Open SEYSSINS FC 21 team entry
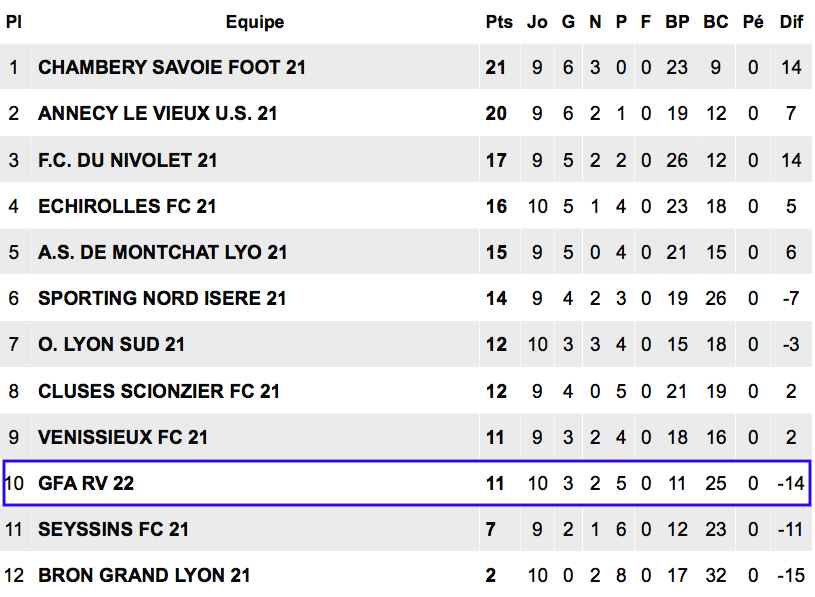Viewport: 815px width, 597px height. point(113,529)
